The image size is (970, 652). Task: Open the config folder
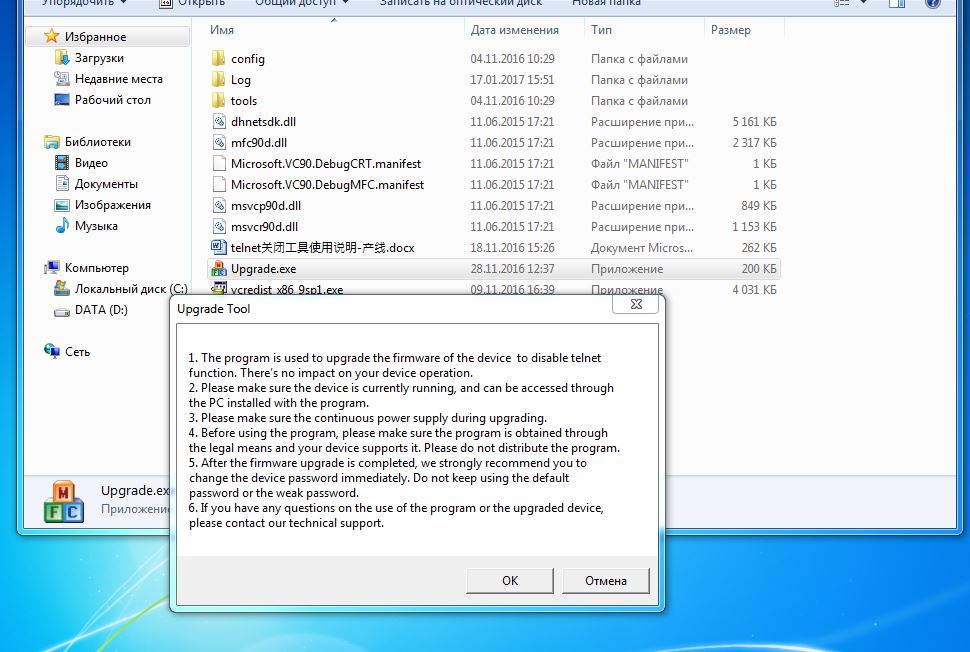click(247, 59)
